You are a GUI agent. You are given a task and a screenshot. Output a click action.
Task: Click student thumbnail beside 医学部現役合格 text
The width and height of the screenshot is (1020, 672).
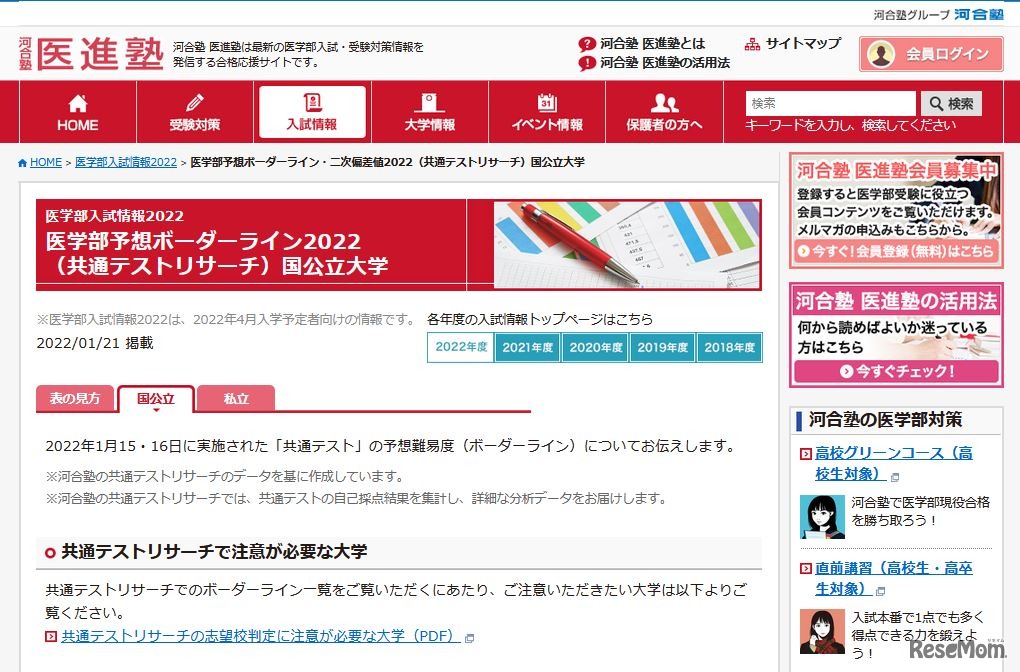click(822, 517)
